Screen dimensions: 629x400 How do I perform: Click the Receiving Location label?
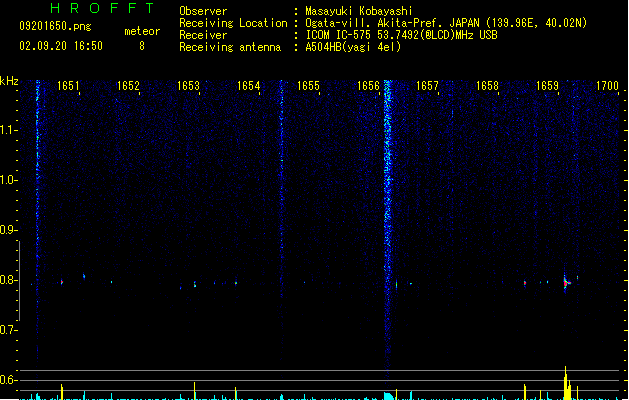(x=233, y=23)
